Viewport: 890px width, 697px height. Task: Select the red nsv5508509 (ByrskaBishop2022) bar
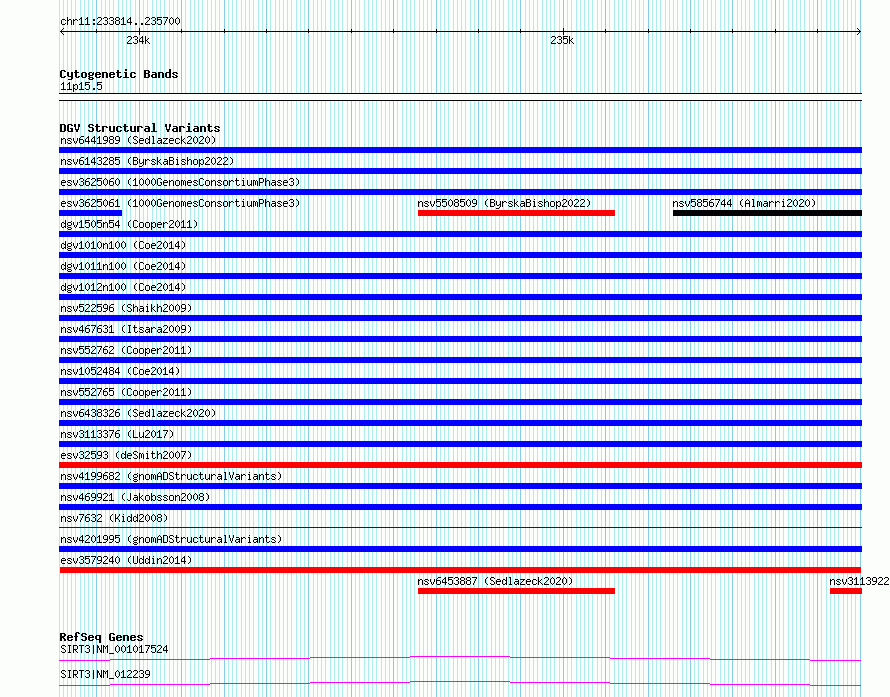click(x=515, y=213)
